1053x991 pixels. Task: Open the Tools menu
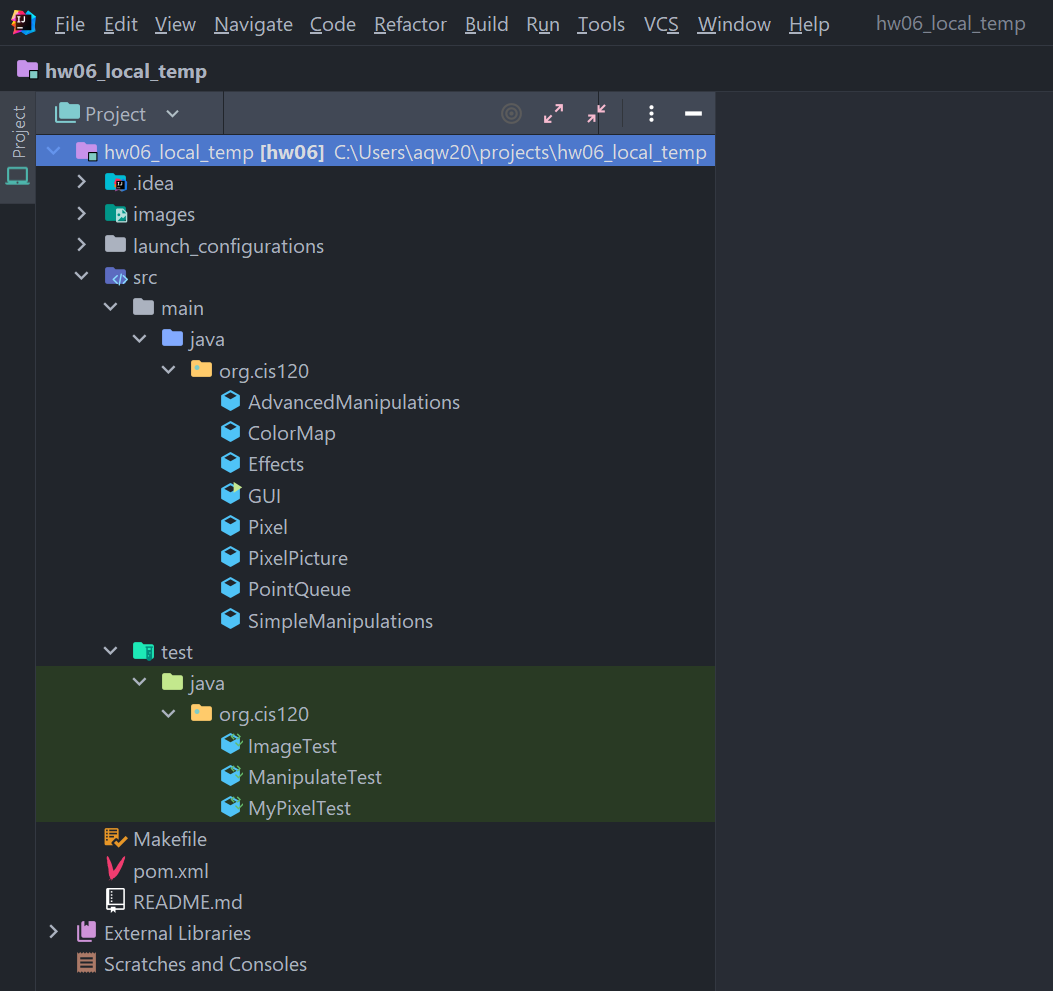(x=601, y=24)
